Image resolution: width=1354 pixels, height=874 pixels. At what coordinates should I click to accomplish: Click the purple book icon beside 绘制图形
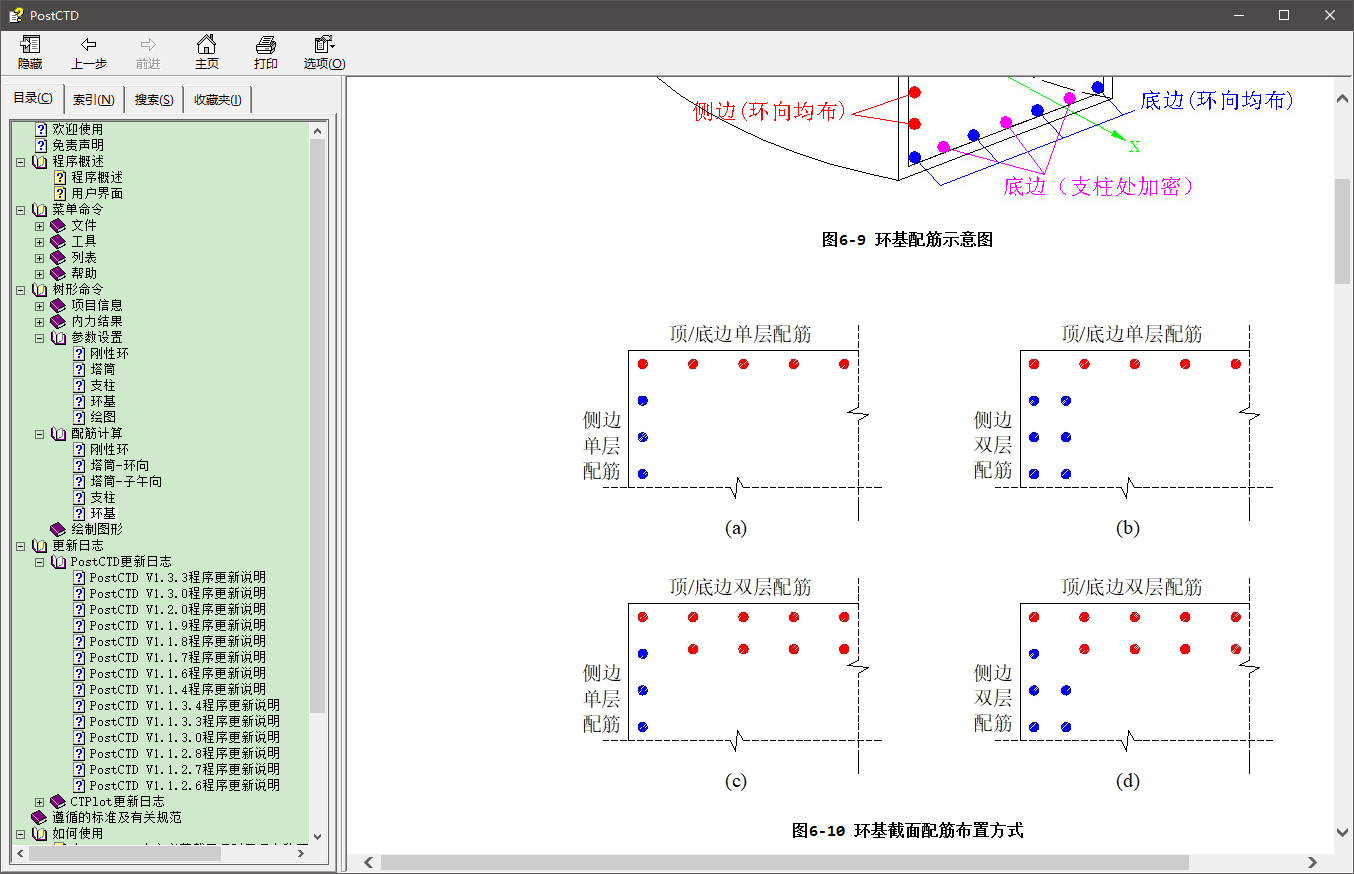click(59, 529)
